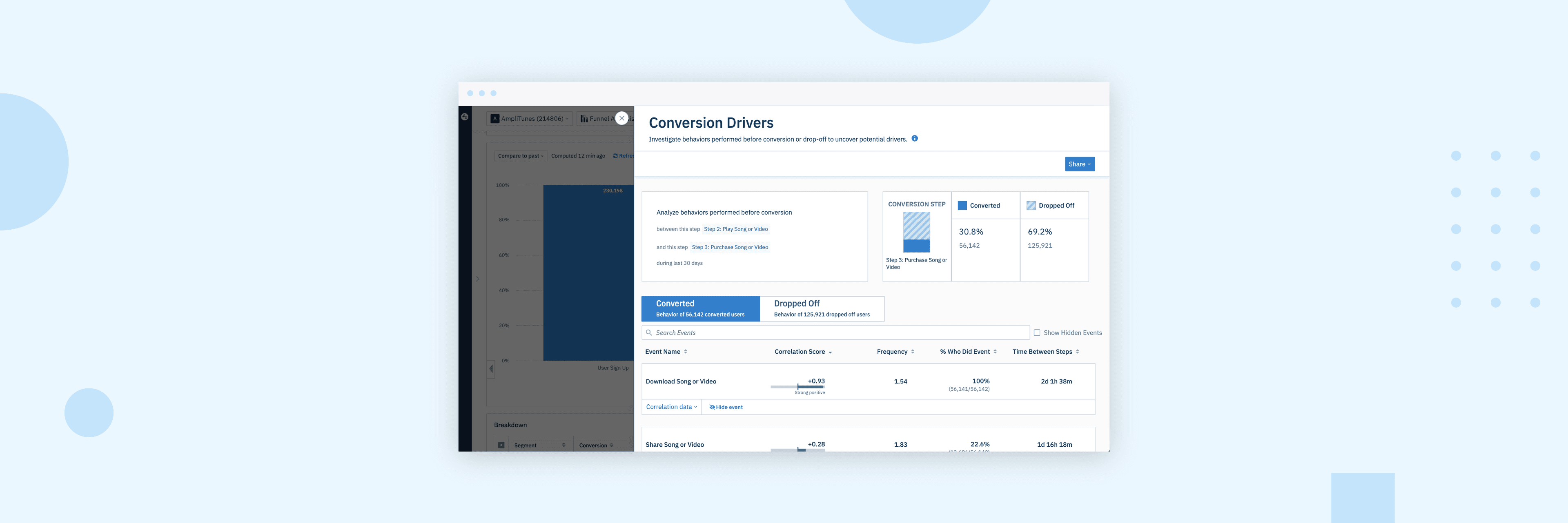Click the Funnel Analysis chart icon
The width and height of the screenshot is (1568, 523).
click(584, 119)
